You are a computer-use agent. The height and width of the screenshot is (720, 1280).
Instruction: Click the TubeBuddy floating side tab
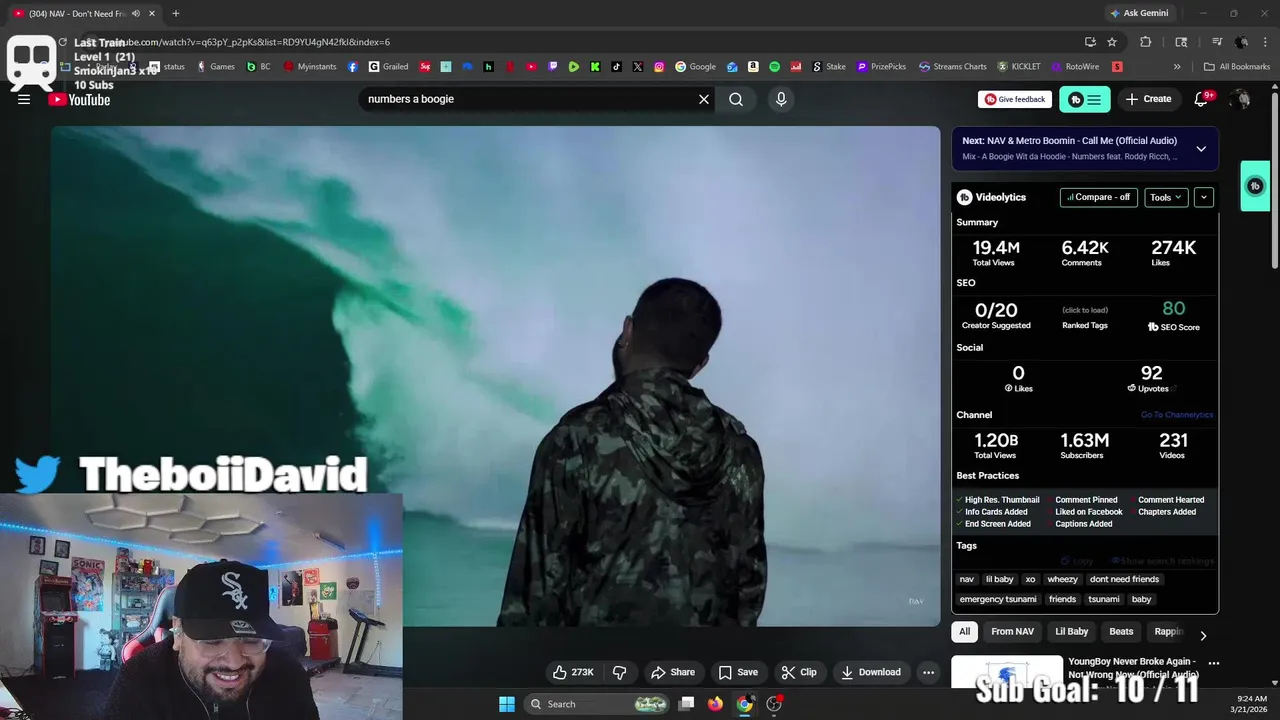[x=1255, y=186]
